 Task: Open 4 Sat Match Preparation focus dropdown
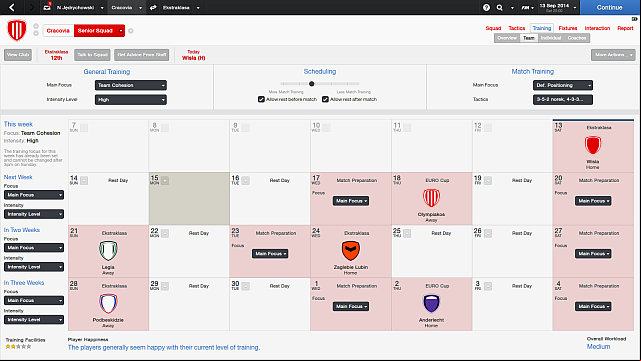pos(593,306)
